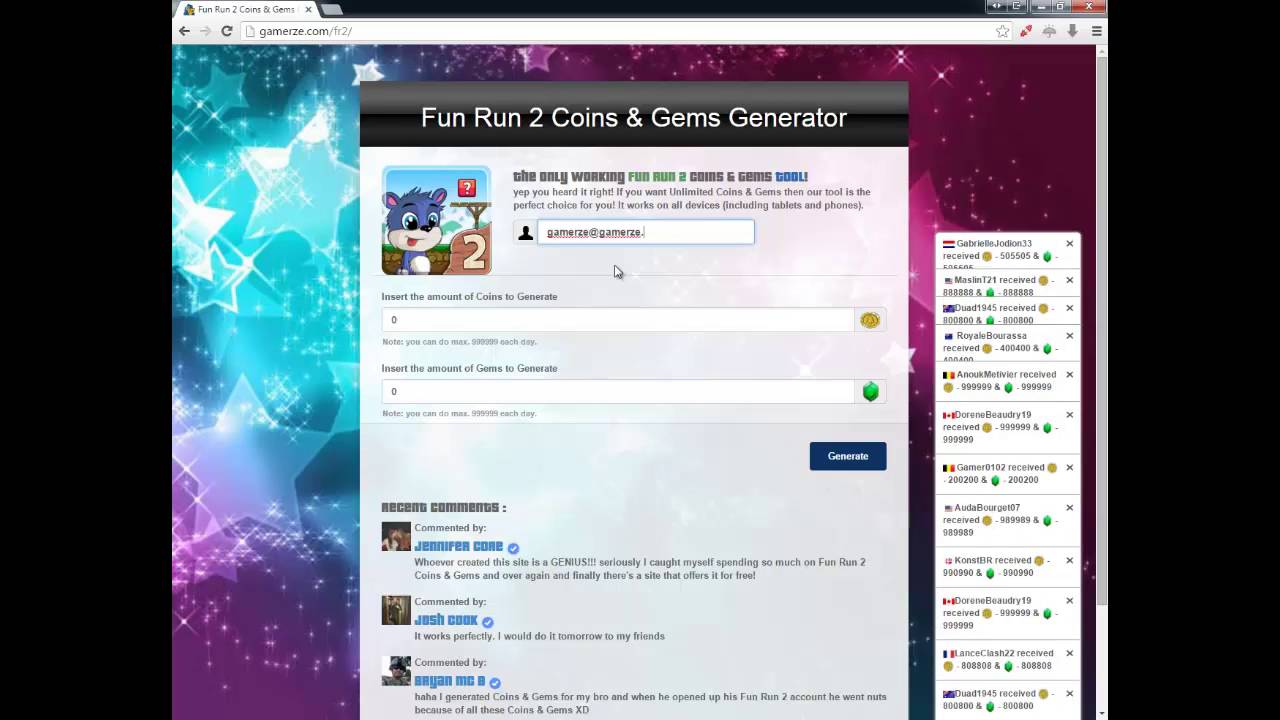The image size is (1280, 720).
Task: Click the LanceClash22 username text
Action: tap(986, 654)
